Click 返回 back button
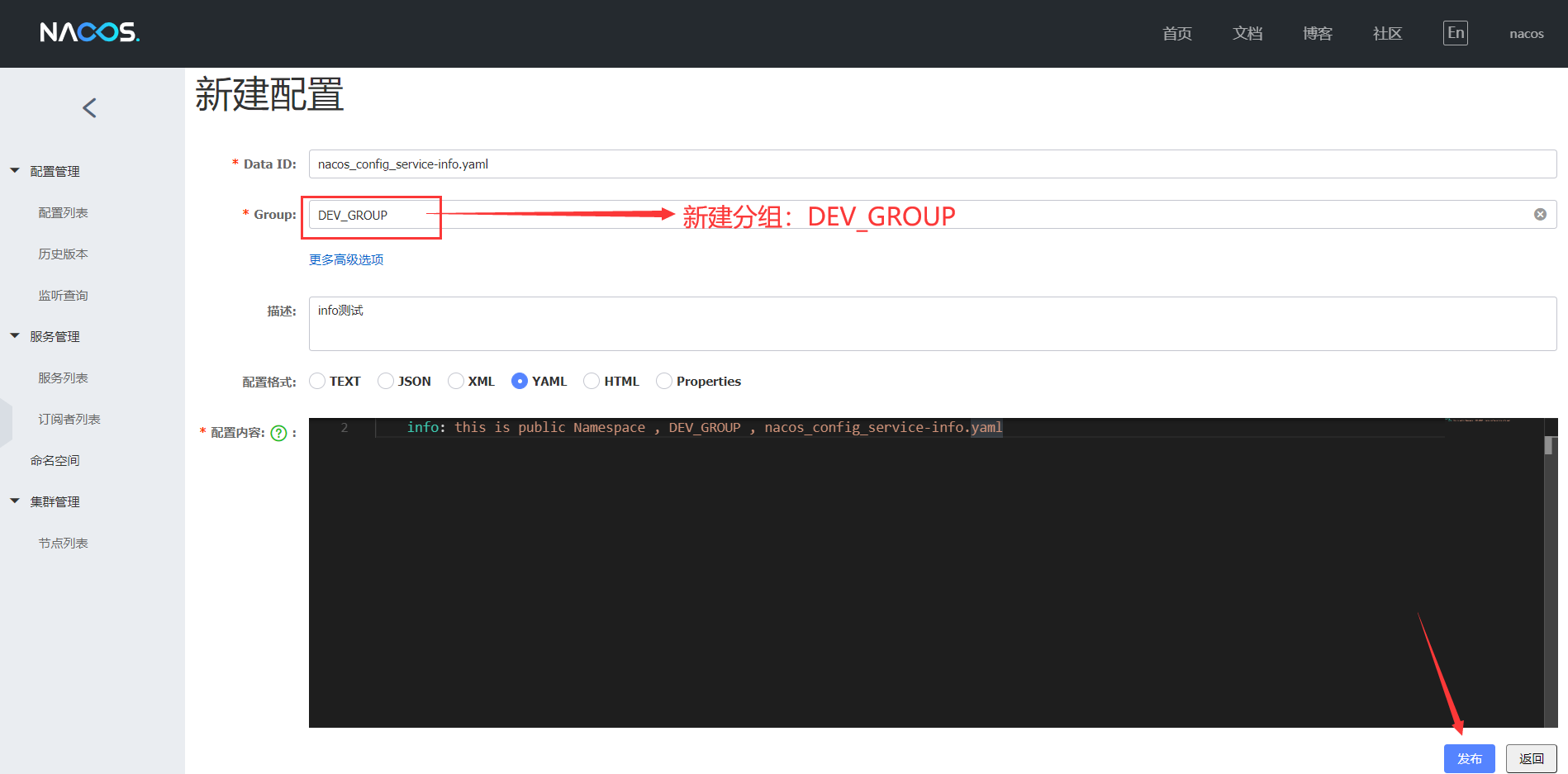 (1532, 758)
